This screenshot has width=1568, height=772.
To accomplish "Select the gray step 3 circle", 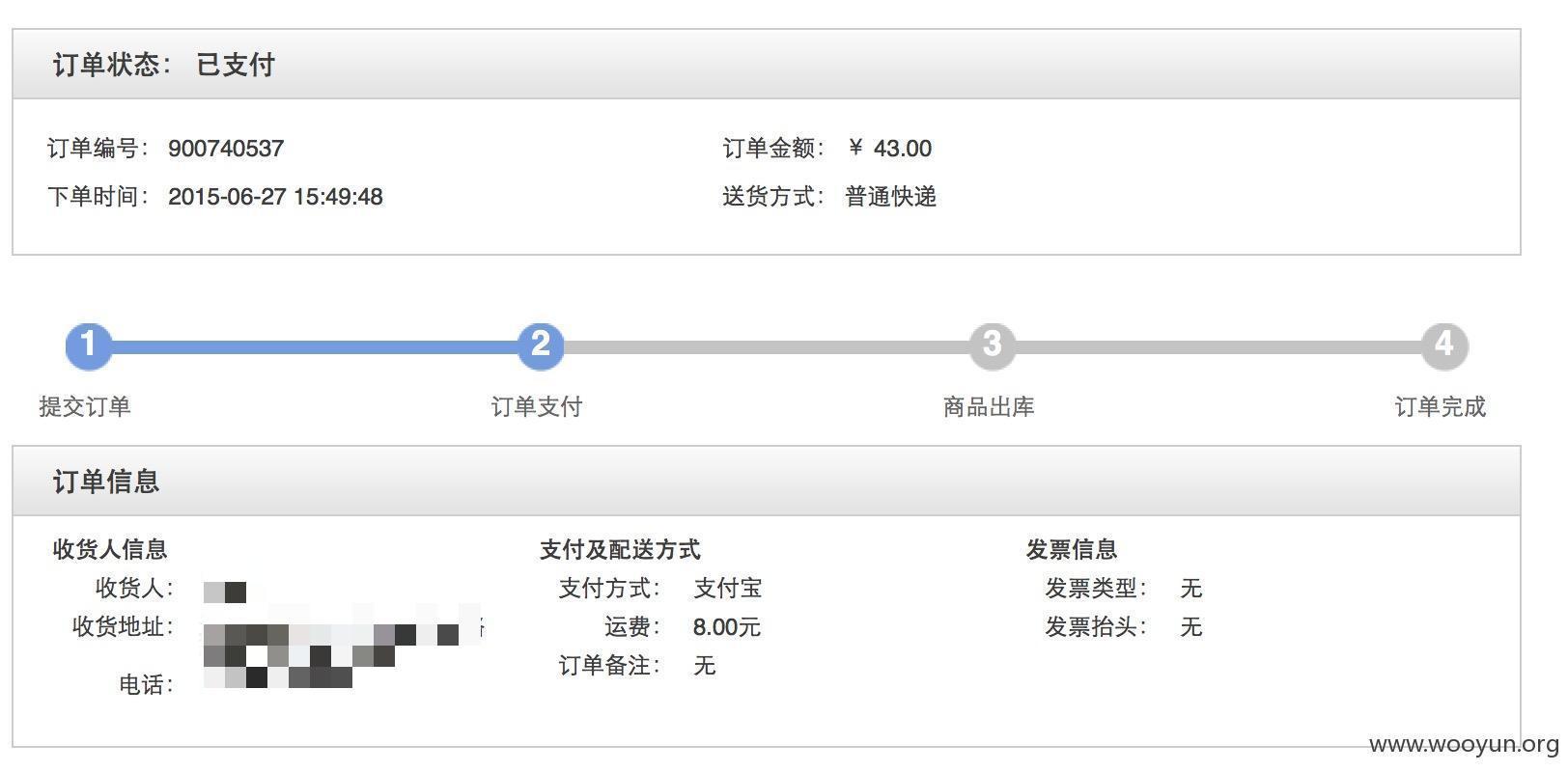I will (x=992, y=345).
